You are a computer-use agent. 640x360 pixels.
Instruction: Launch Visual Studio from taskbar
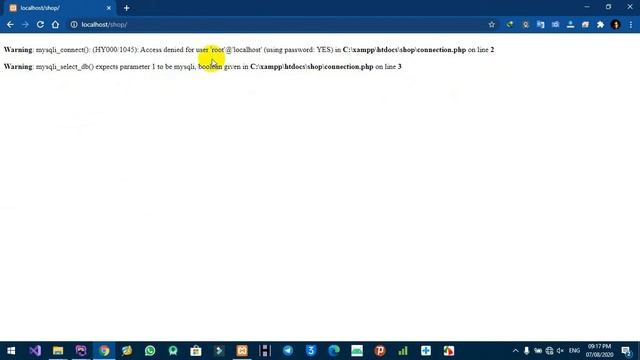(x=35, y=351)
